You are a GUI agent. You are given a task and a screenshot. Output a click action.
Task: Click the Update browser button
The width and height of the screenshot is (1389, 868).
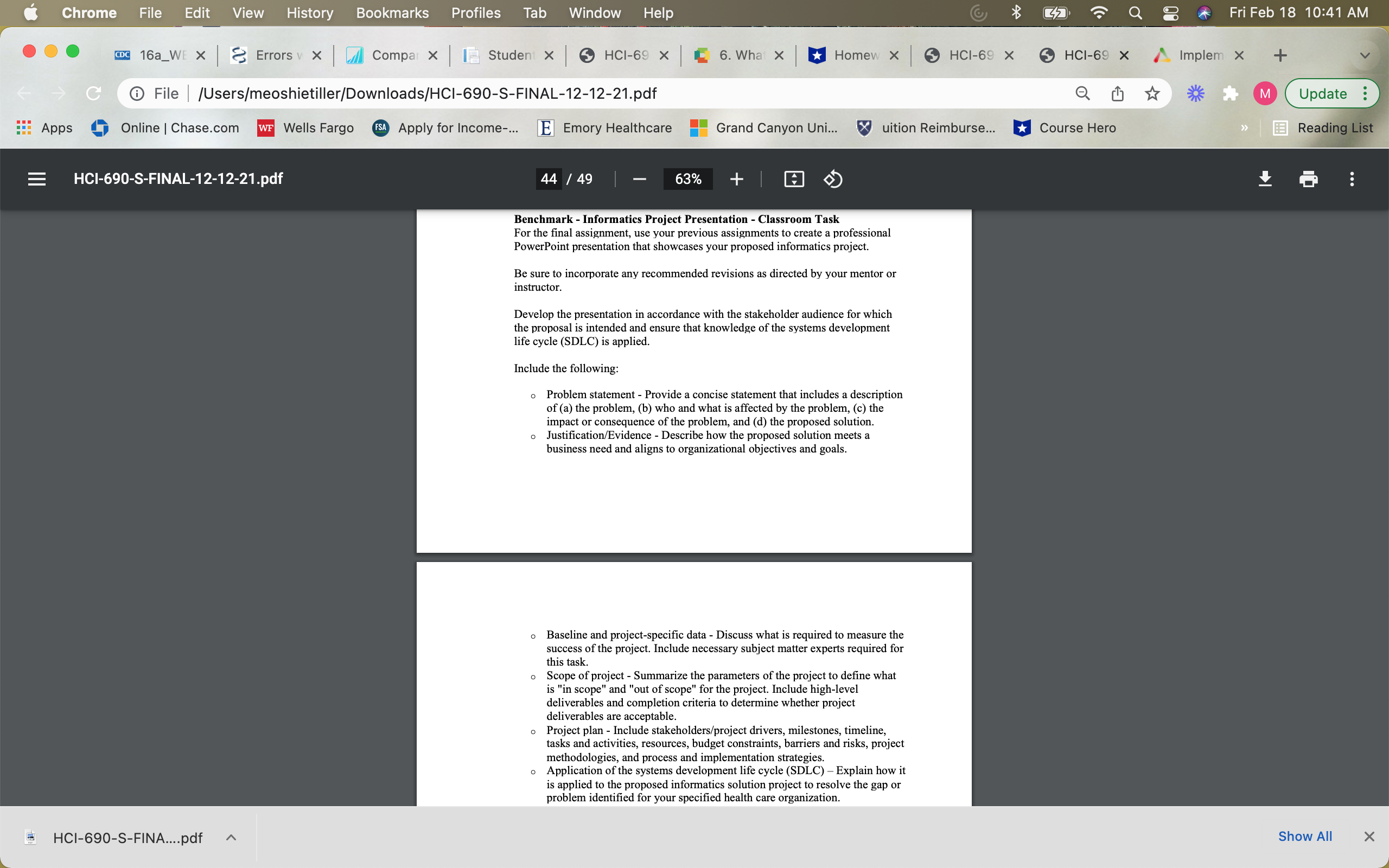point(1323,93)
